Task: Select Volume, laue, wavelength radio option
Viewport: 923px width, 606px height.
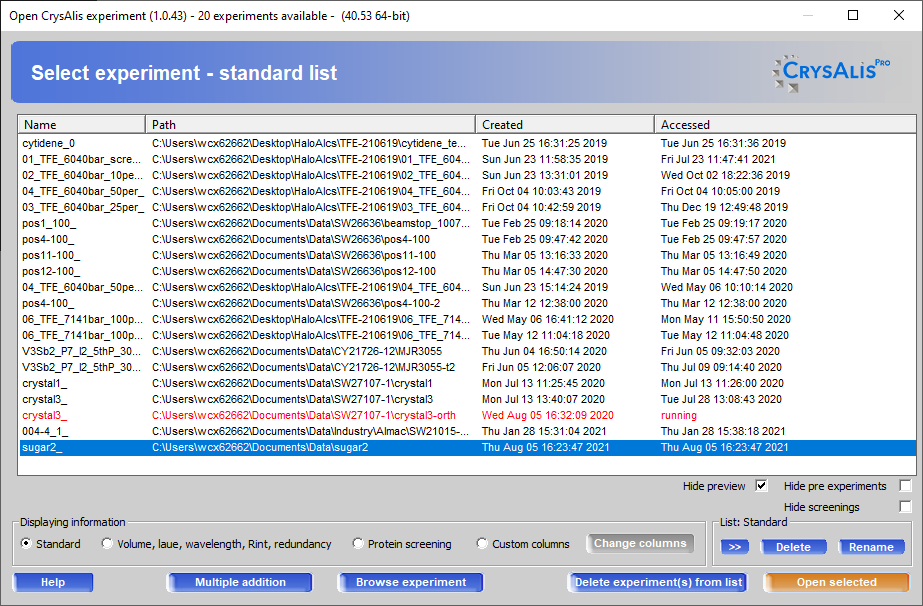Action: tap(108, 544)
